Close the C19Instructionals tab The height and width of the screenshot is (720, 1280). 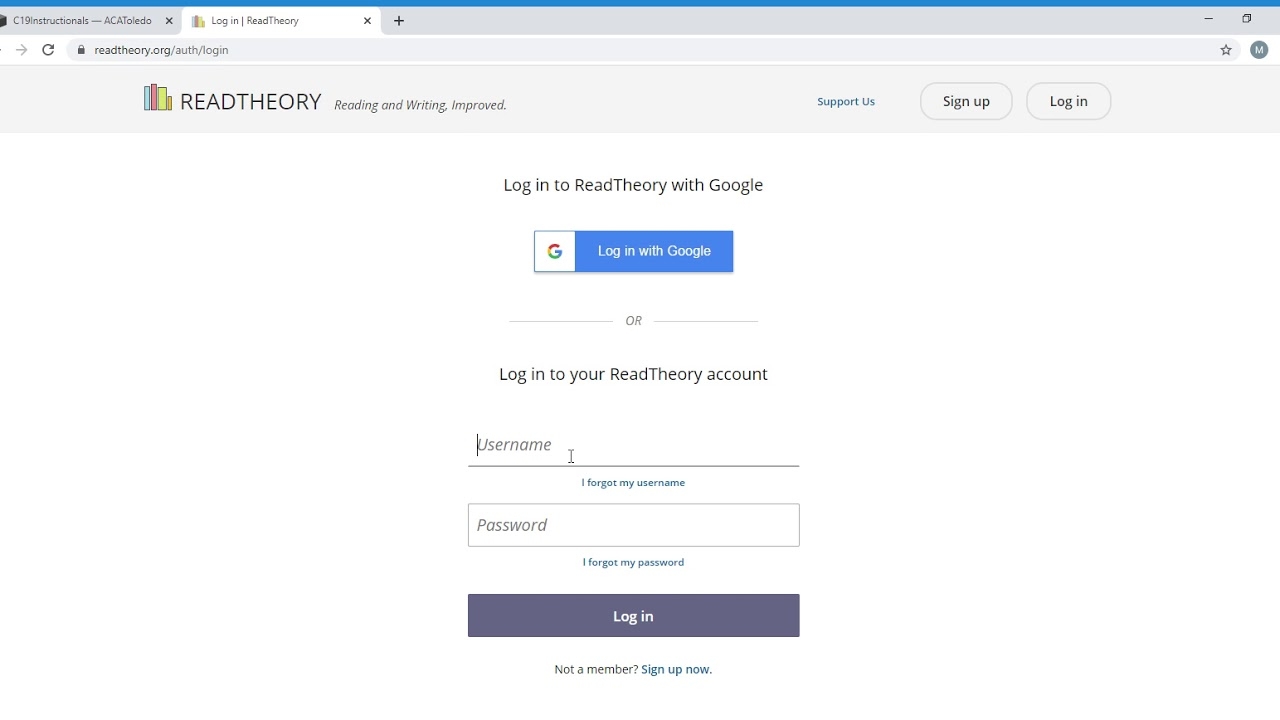[x=169, y=19]
